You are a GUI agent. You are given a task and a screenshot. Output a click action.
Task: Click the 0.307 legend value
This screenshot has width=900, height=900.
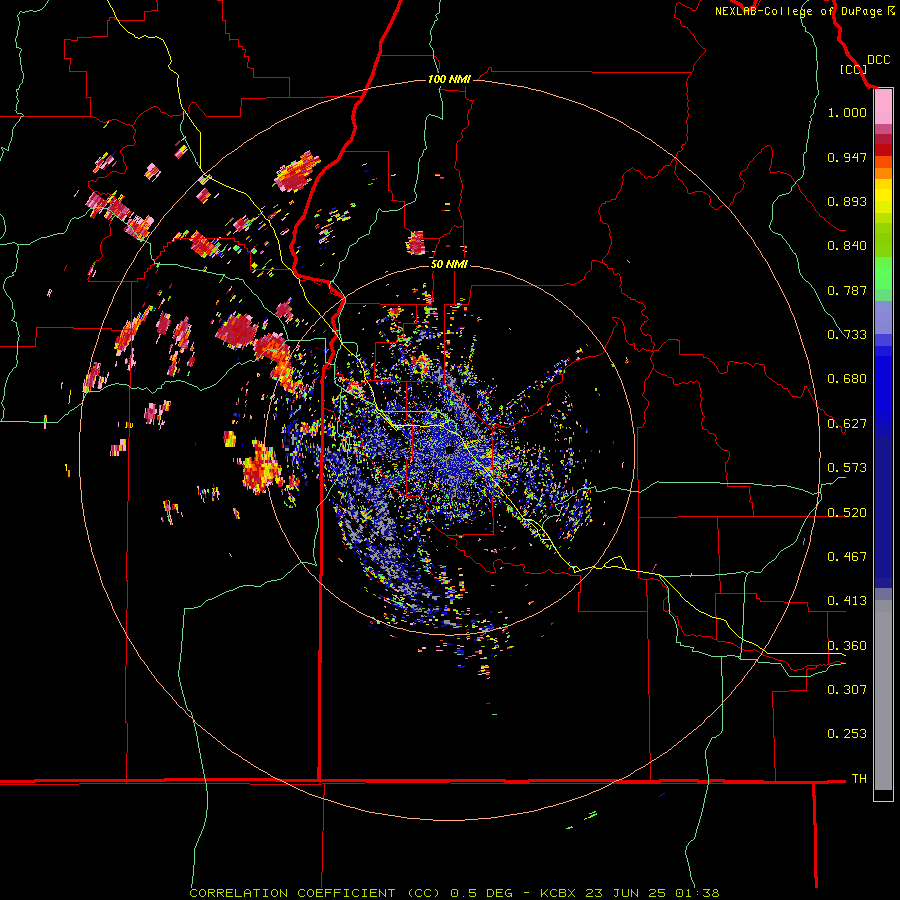pyautogui.click(x=847, y=689)
